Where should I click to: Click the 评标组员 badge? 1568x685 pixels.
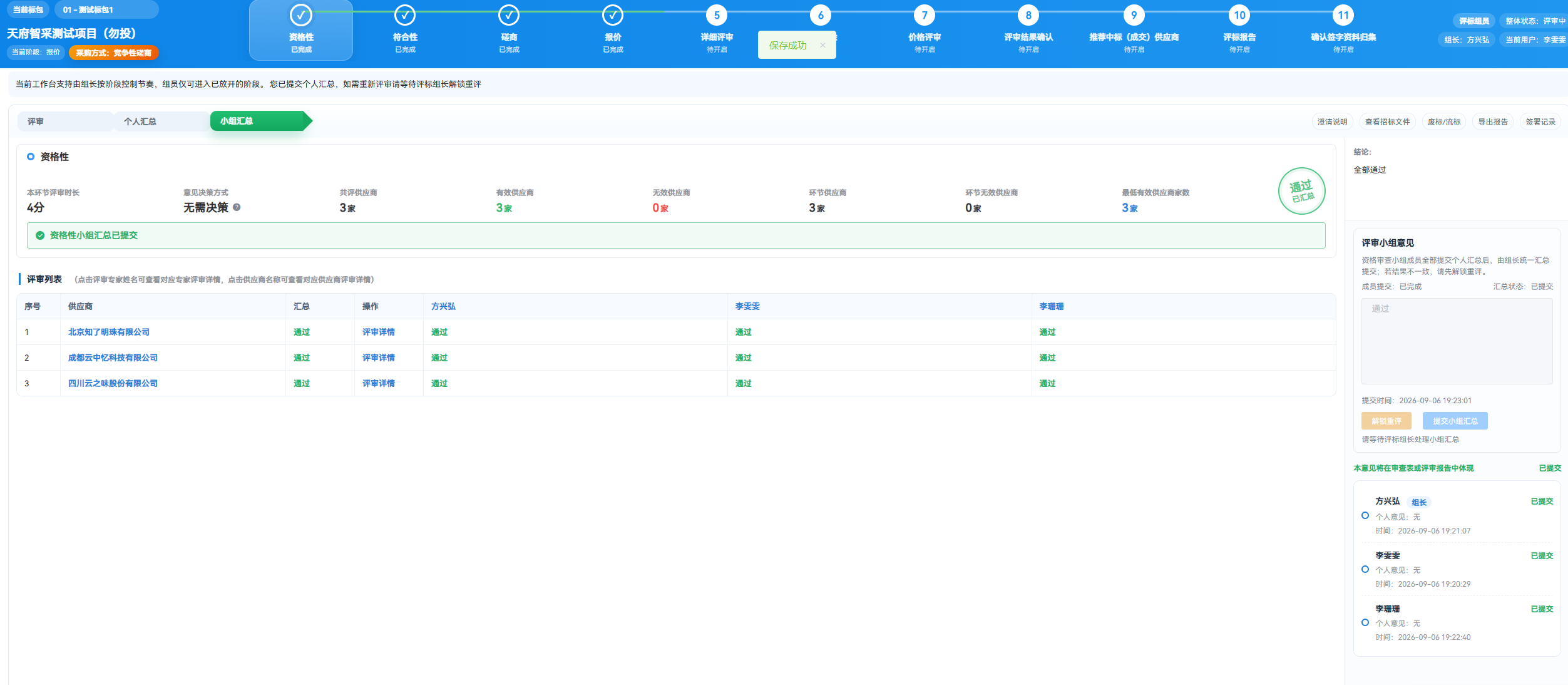1474,21
